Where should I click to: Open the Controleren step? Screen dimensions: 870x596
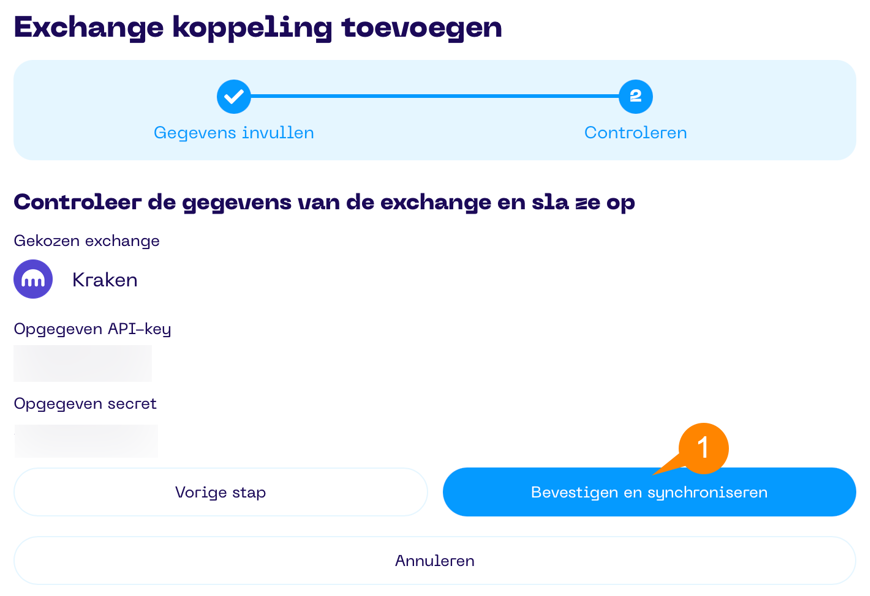(x=636, y=132)
